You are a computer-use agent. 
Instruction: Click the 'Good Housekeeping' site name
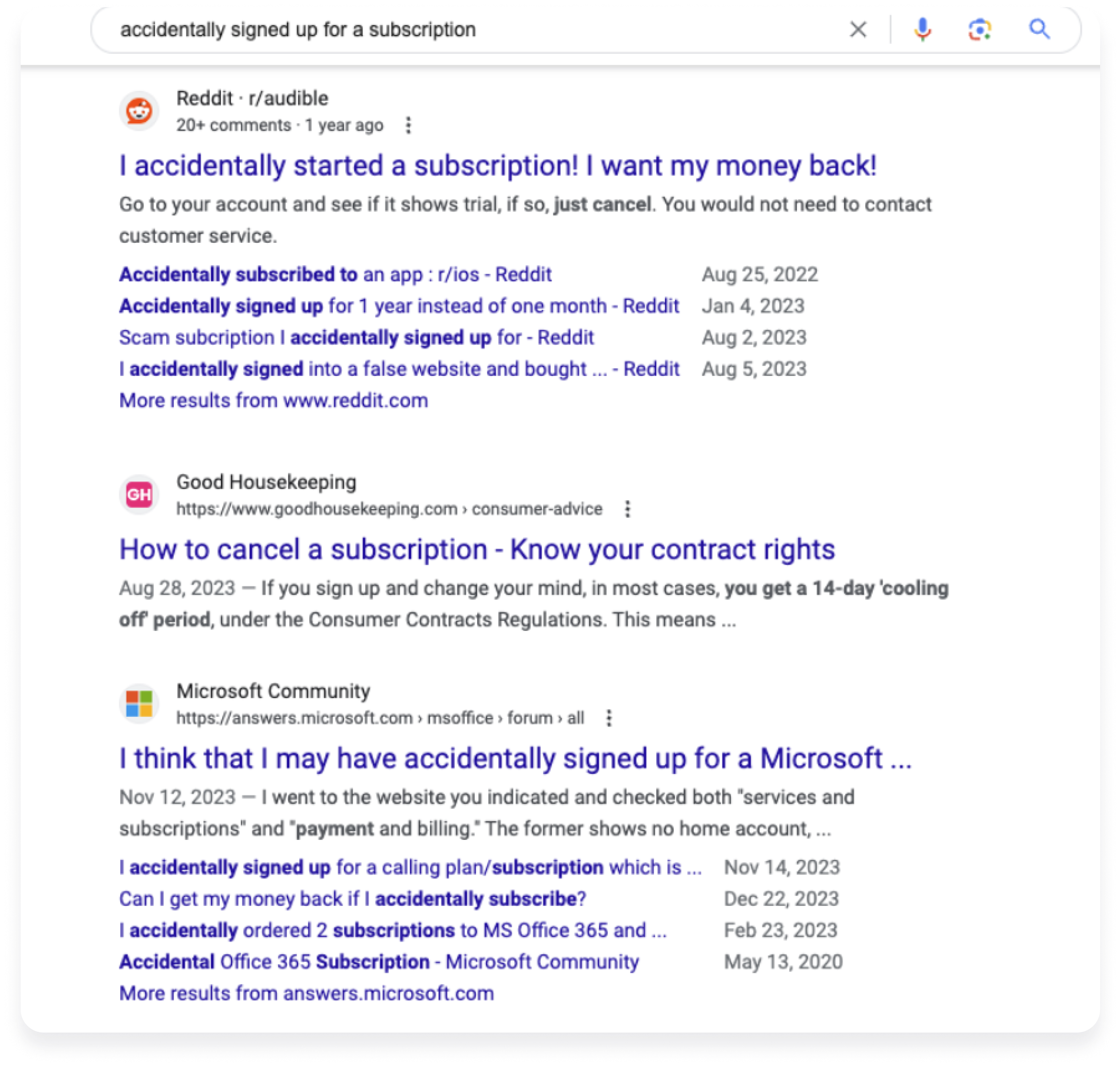266,482
